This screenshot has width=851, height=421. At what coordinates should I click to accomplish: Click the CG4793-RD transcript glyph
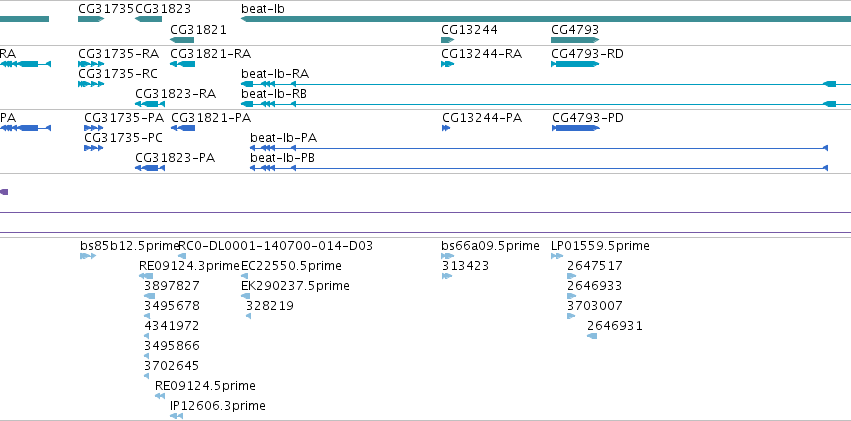click(x=575, y=64)
